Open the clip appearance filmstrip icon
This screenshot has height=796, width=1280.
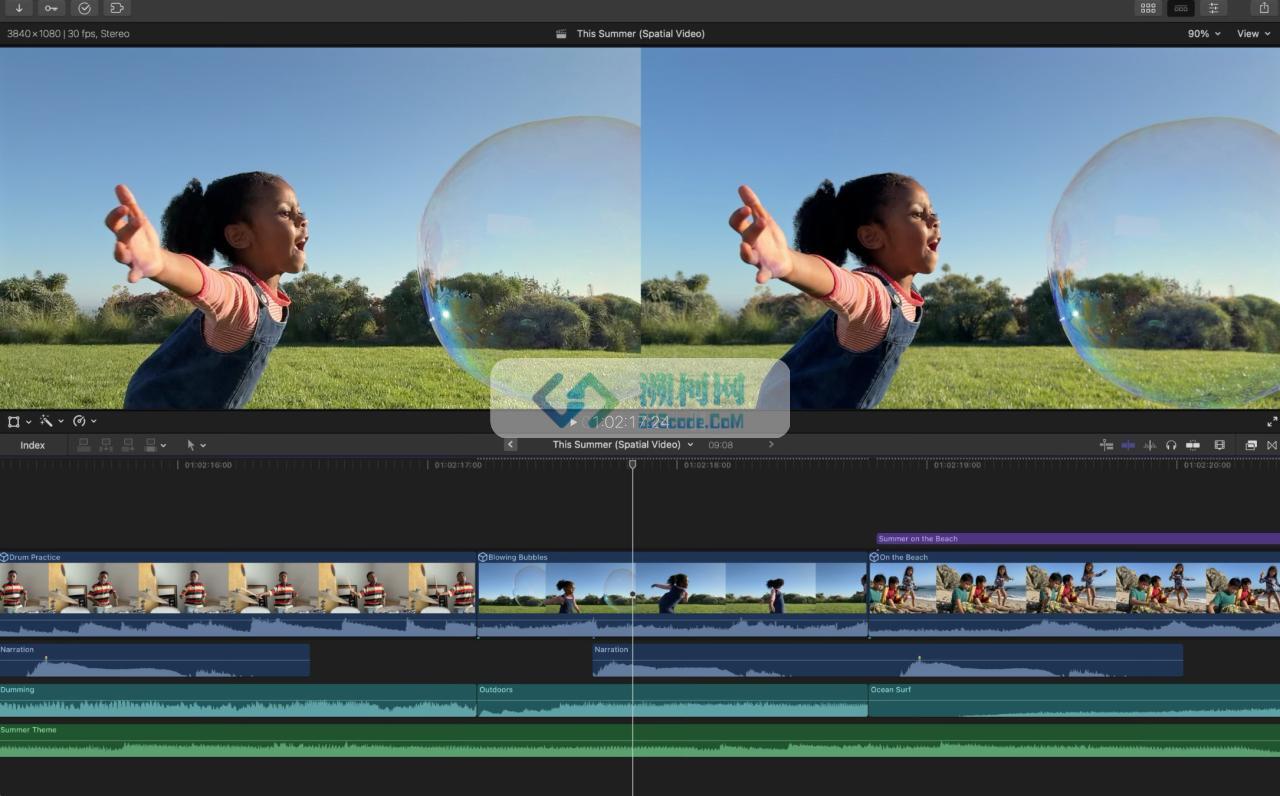click(x=1219, y=445)
